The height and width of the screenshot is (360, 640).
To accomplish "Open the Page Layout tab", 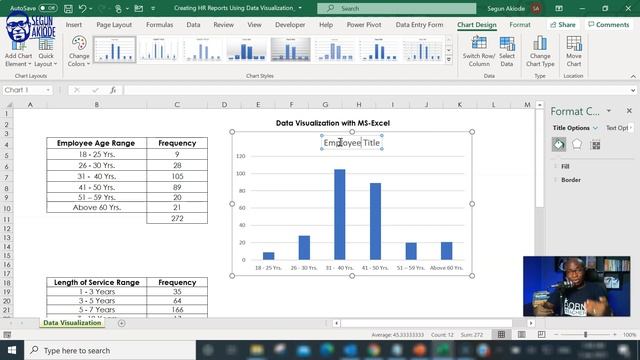I will point(114,24).
